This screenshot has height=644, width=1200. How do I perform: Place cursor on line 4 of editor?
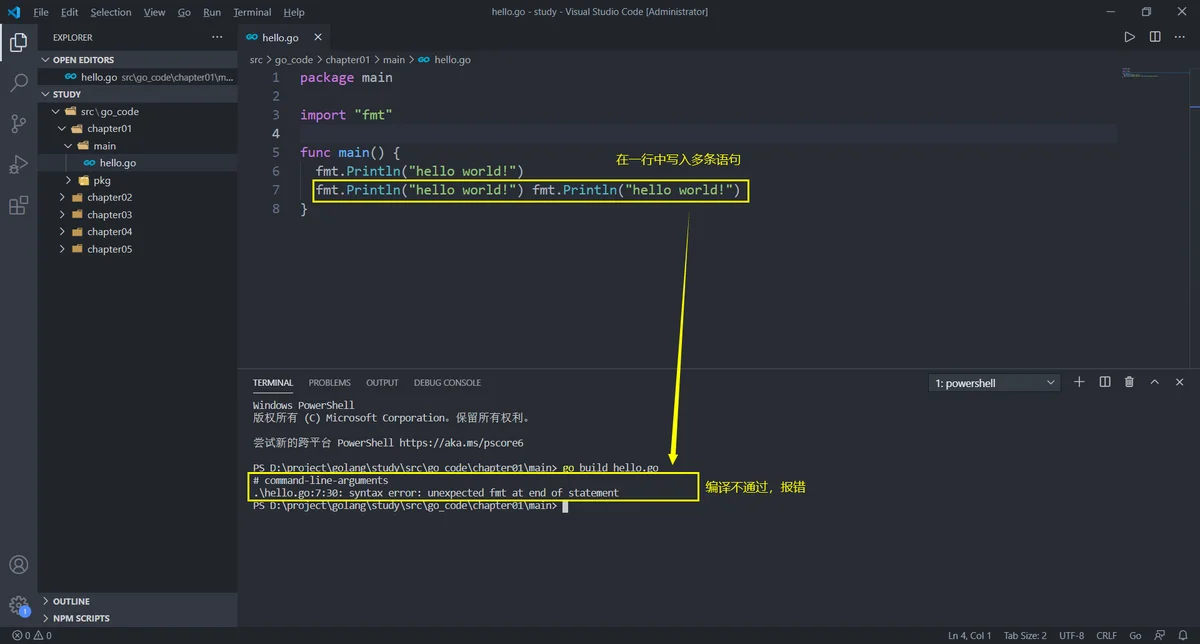point(708,134)
